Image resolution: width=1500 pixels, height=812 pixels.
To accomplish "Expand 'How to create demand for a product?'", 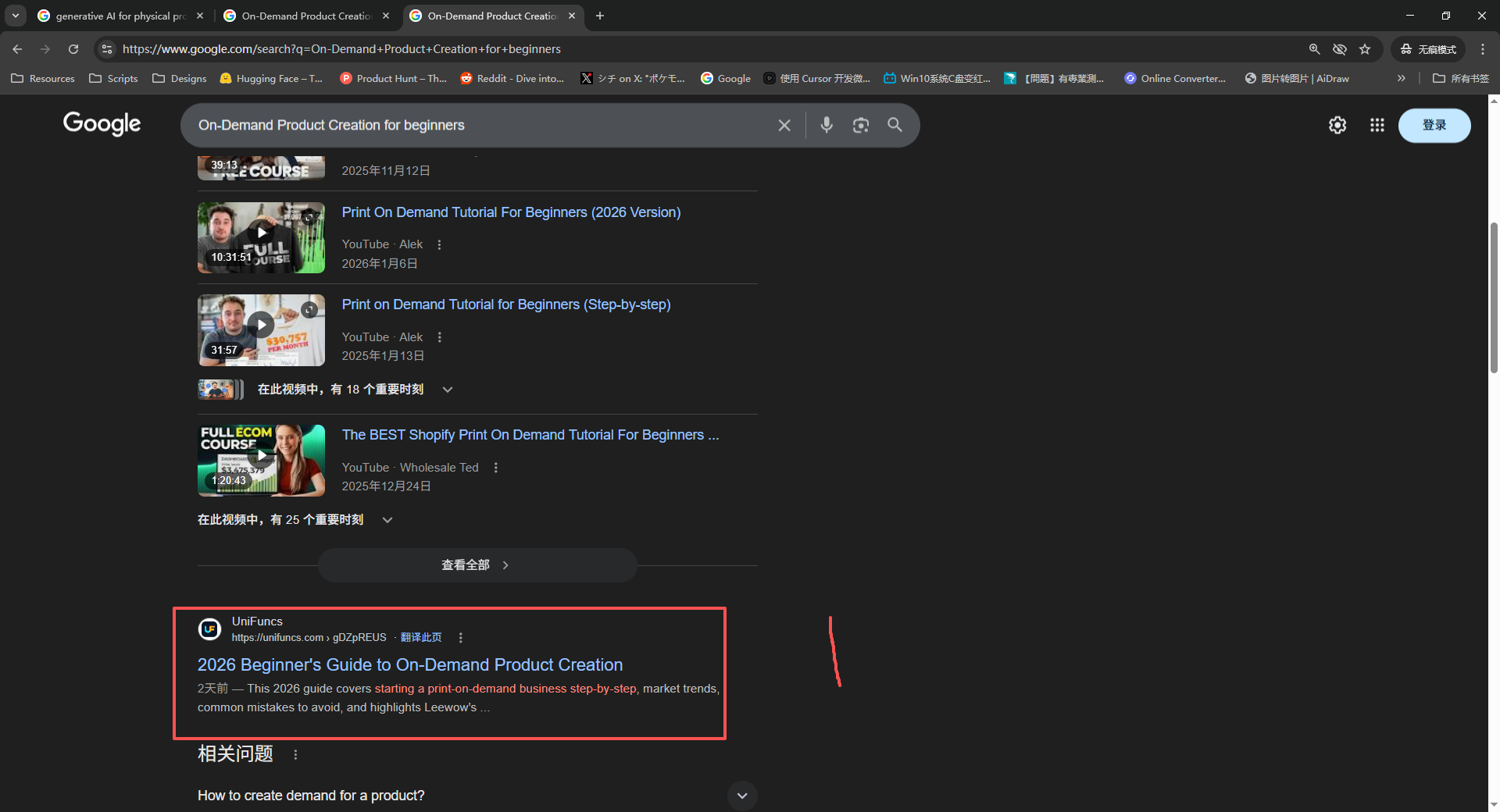I will pos(742,796).
